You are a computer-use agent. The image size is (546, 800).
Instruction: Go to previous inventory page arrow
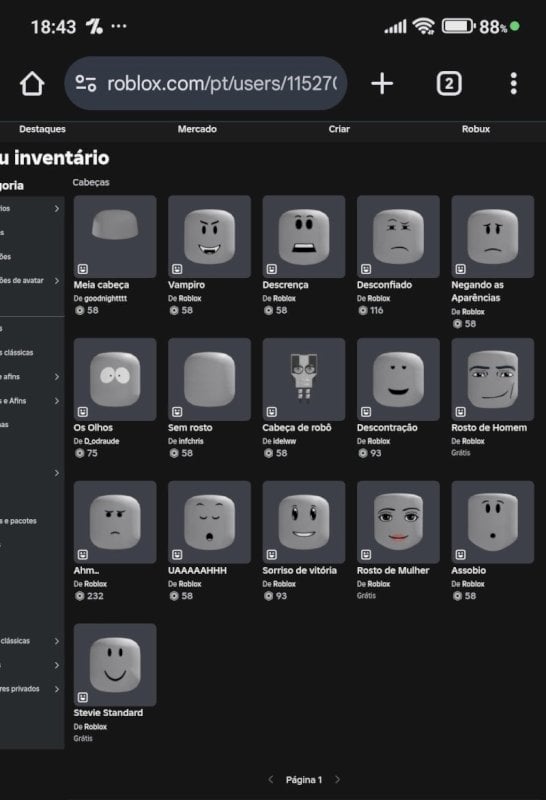pos(271,779)
